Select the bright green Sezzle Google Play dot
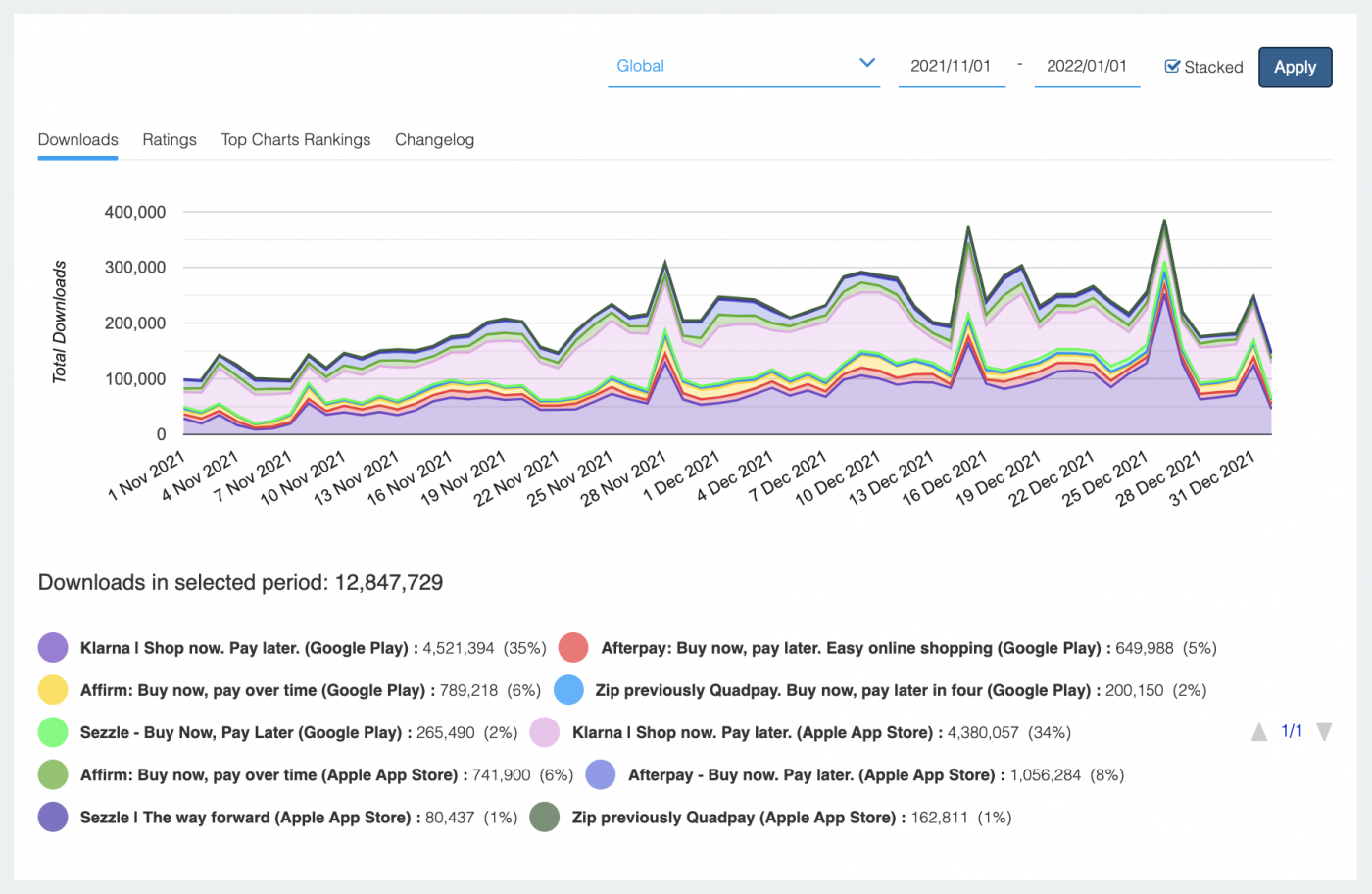Viewport: 1372px width, 894px height. (x=54, y=732)
